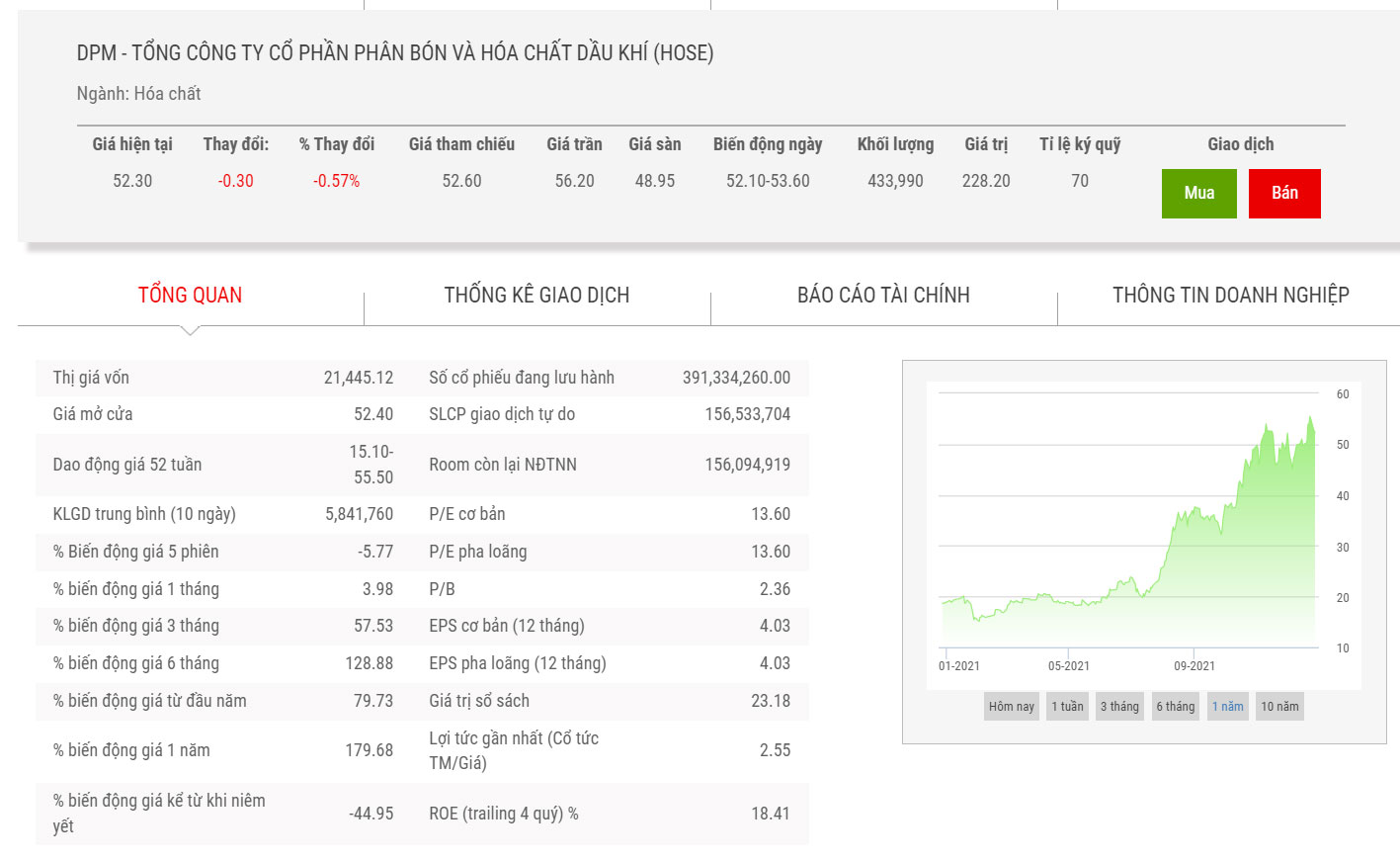Click the 09-2021 label on chart axis

point(1194,665)
